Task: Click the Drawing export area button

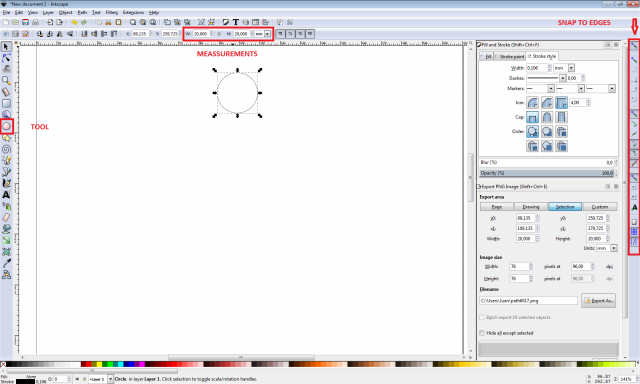Action: pyautogui.click(x=531, y=207)
